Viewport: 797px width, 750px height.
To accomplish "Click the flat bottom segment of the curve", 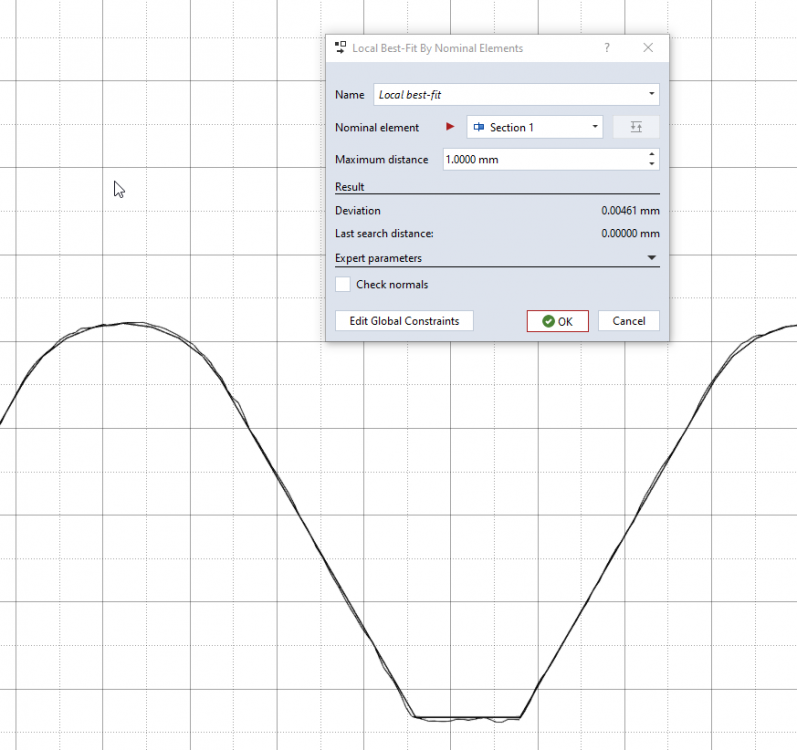I will coord(467,718).
